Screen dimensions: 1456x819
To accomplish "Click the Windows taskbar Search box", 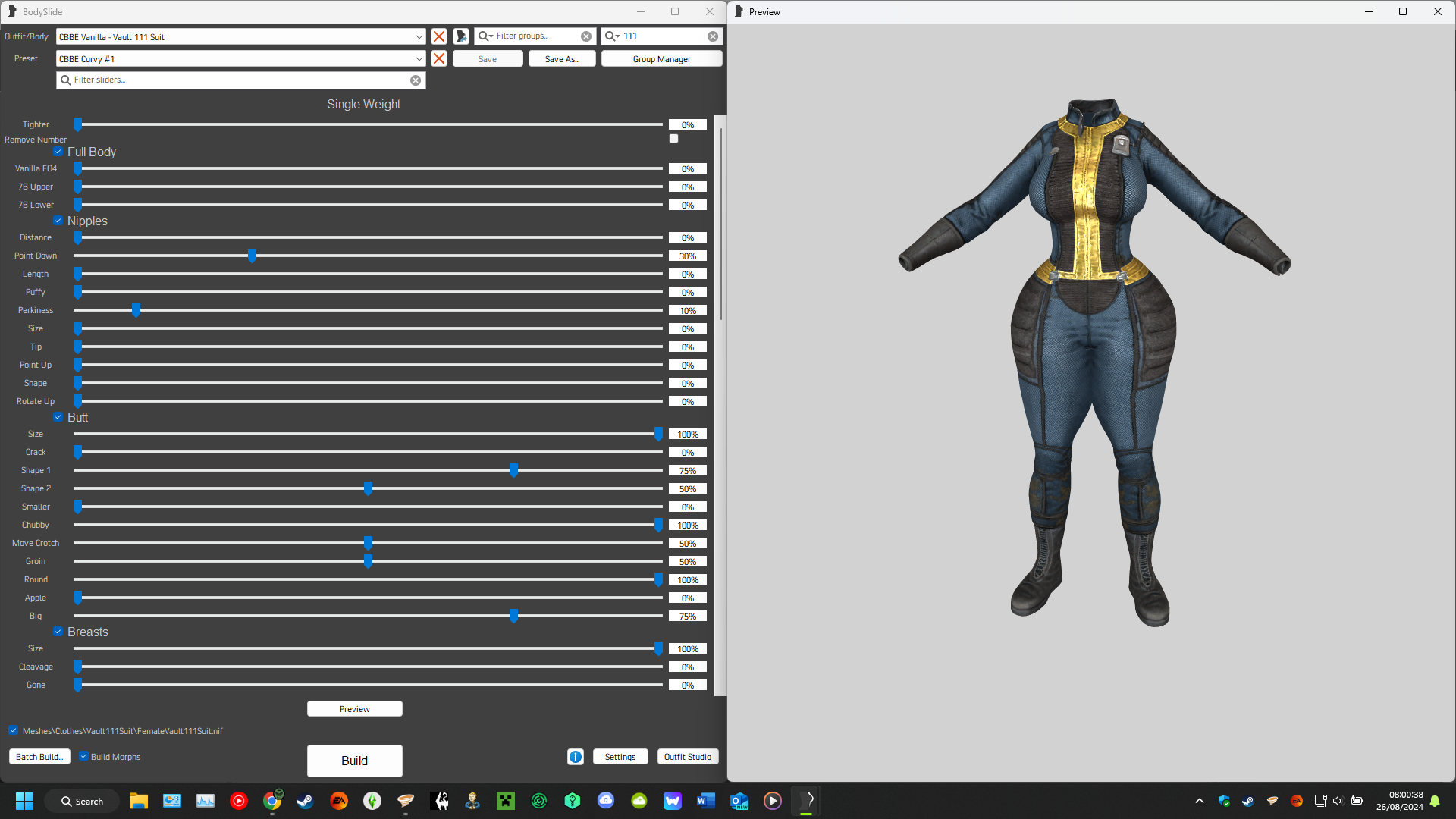I will pos(82,801).
